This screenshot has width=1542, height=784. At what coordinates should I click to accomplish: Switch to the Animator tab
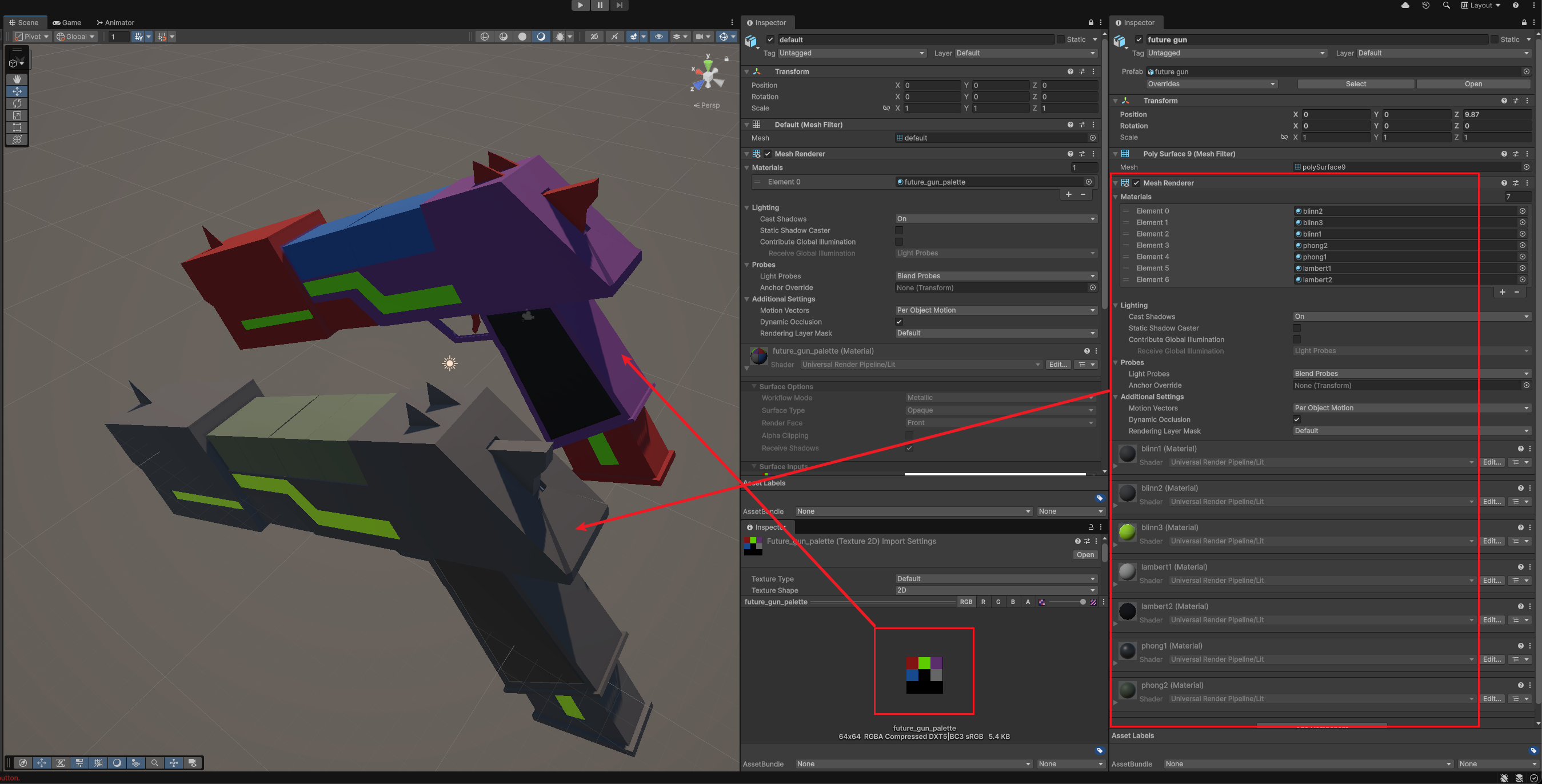[x=115, y=22]
